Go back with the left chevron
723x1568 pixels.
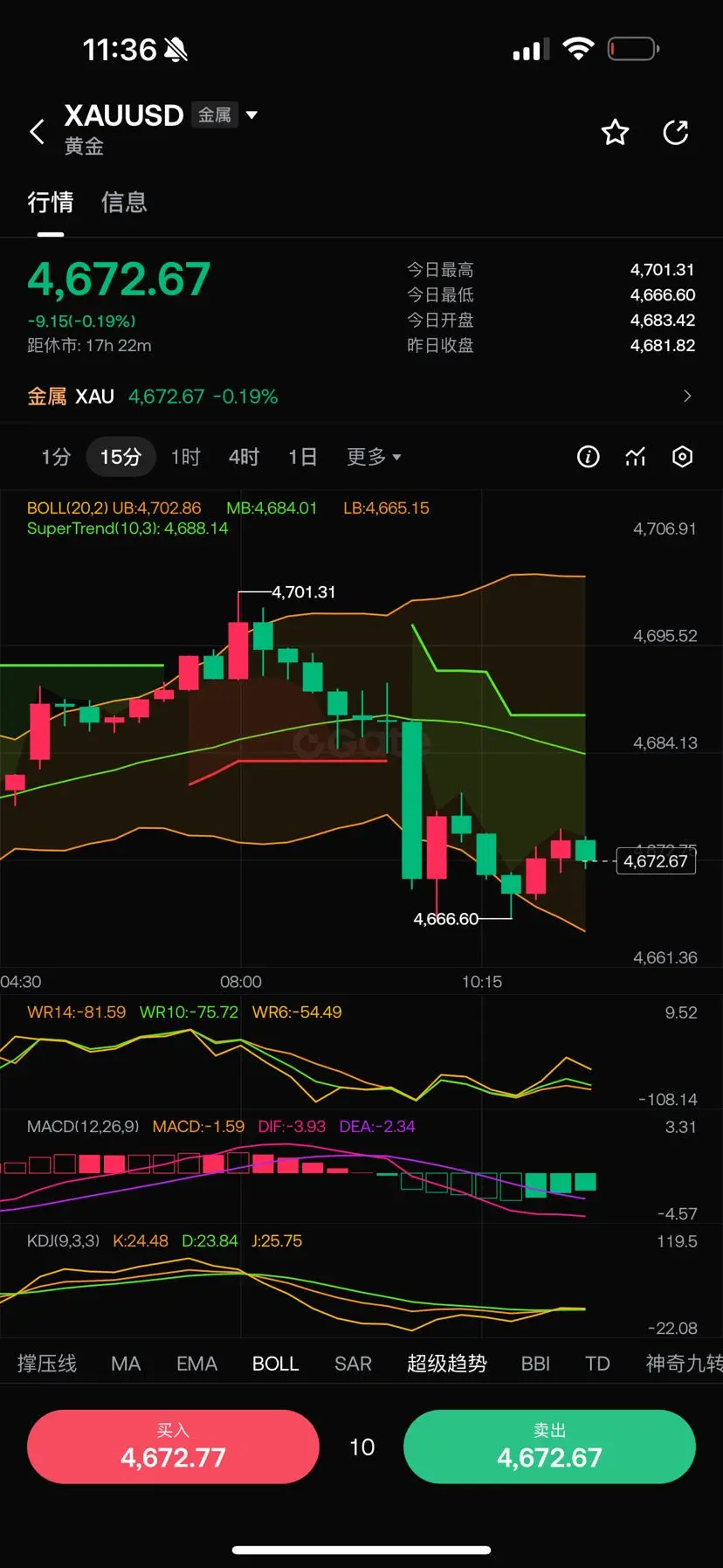tap(37, 132)
